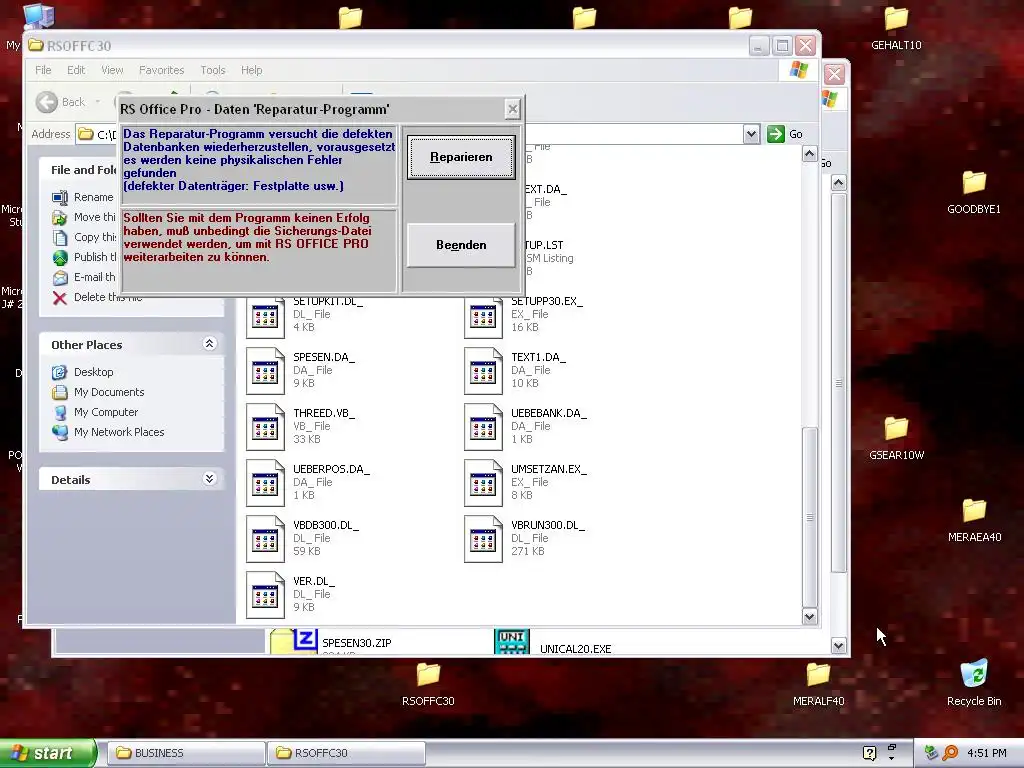Open Desktop in Other Places

(93, 372)
